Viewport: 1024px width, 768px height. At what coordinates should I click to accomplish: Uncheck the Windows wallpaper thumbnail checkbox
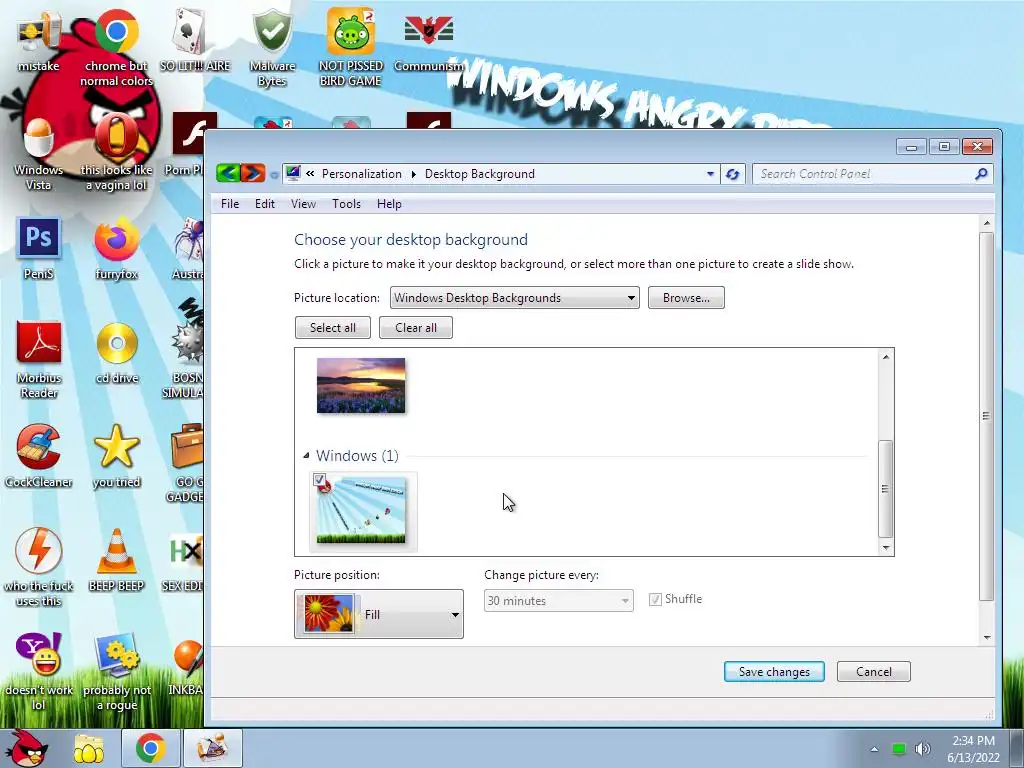tap(319, 479)
